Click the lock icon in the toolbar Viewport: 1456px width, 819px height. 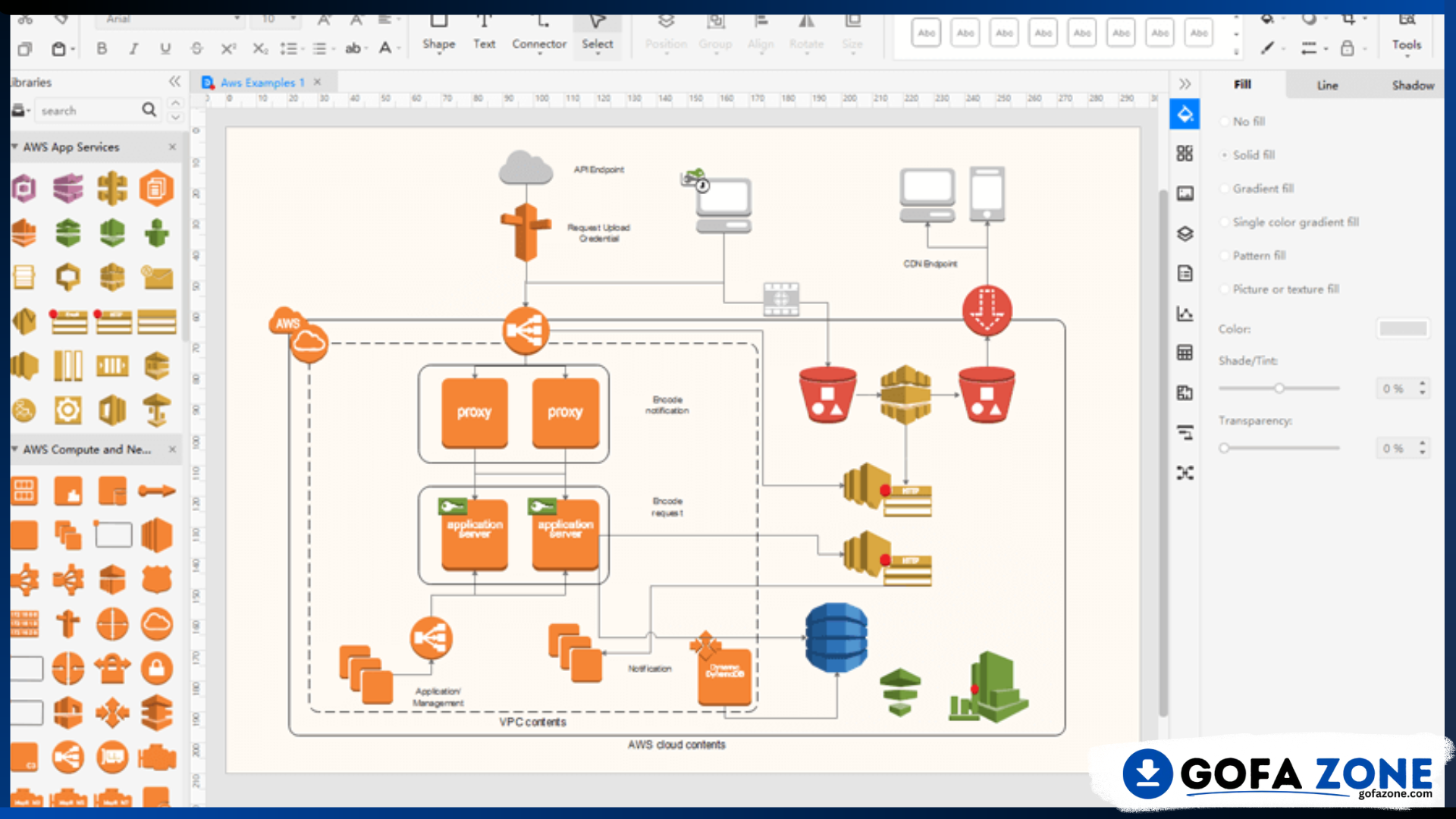[x=1348, y=49]
